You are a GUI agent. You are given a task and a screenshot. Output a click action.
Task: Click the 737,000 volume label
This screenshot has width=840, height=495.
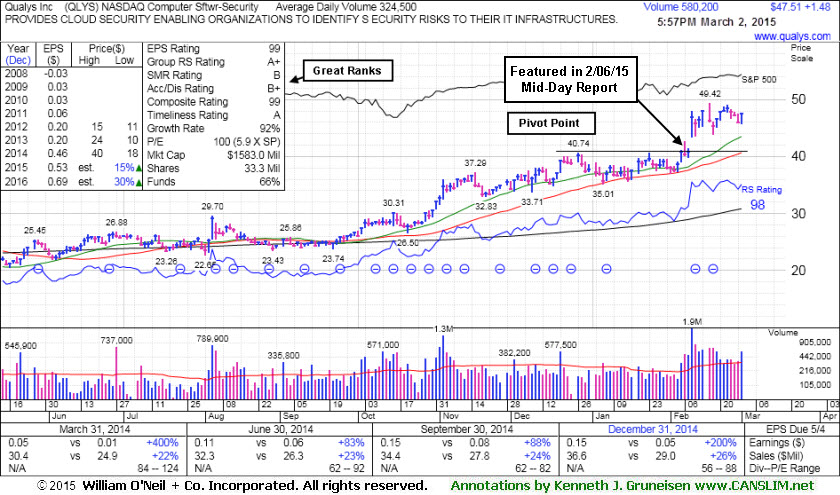coord(116,341)
